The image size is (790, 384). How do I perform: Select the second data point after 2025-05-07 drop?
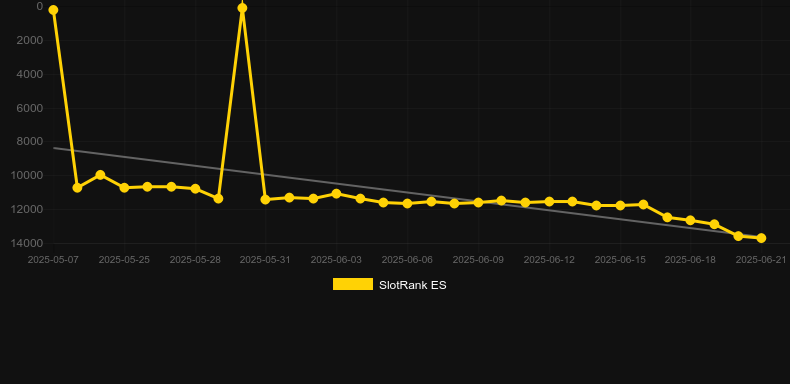point(77,187)
